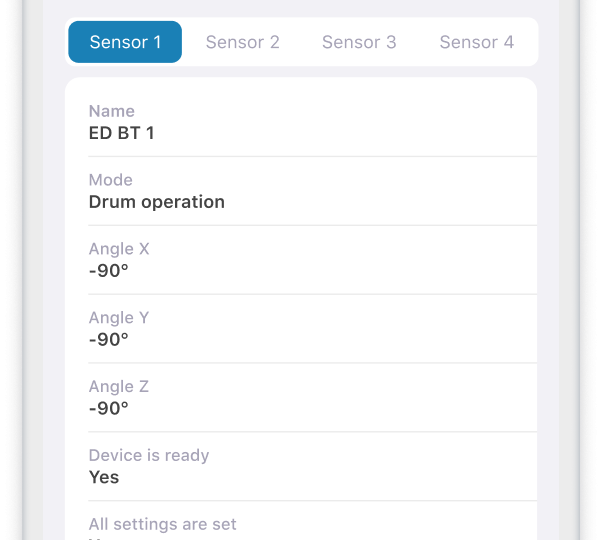Click the Angle Z label
The image size is (603, 540).
[119, 387]
